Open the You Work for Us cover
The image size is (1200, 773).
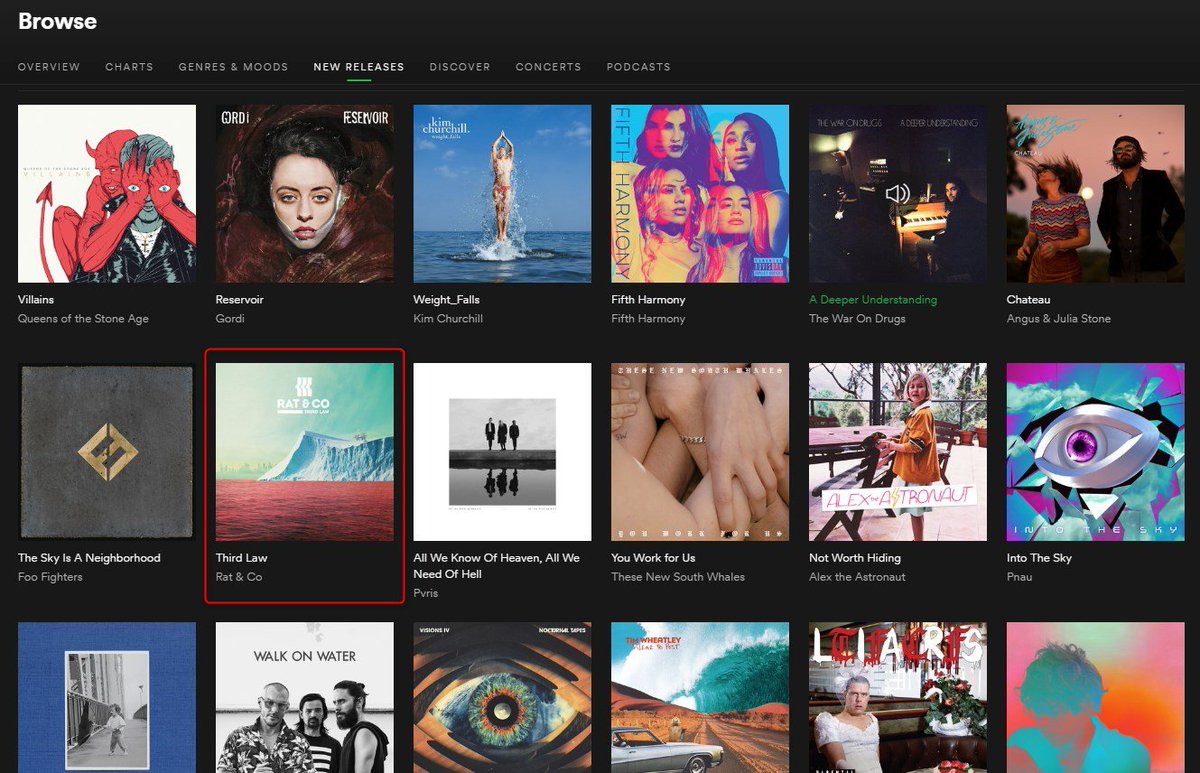click(x=700, y=452)
